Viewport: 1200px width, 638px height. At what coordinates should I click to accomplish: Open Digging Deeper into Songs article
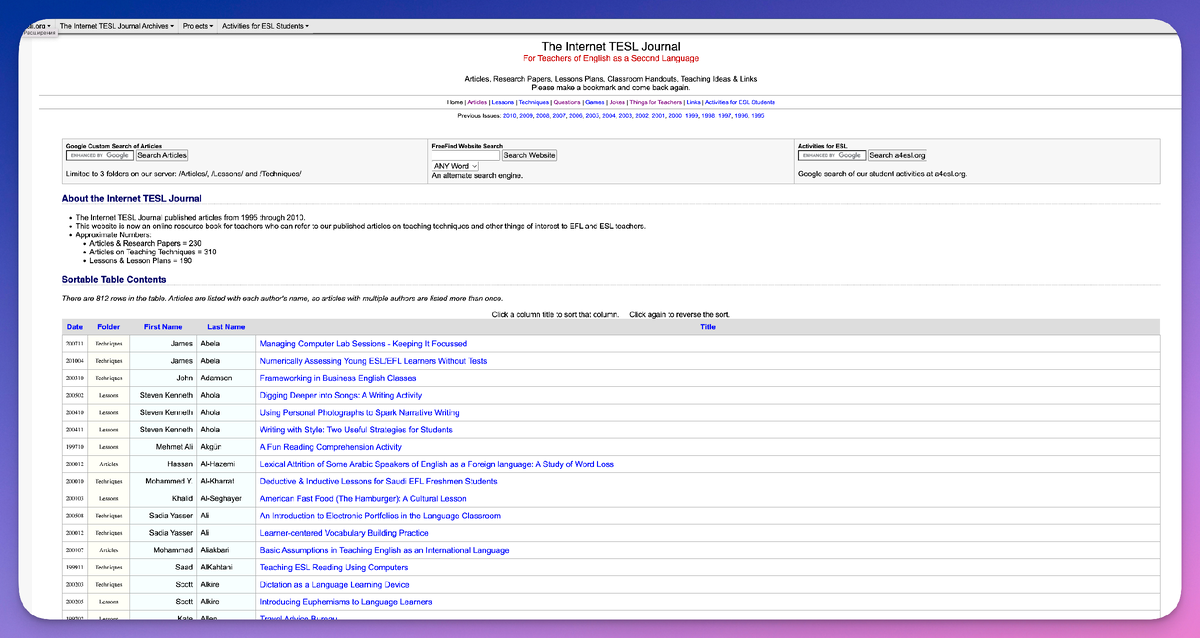tap(341, 395)
